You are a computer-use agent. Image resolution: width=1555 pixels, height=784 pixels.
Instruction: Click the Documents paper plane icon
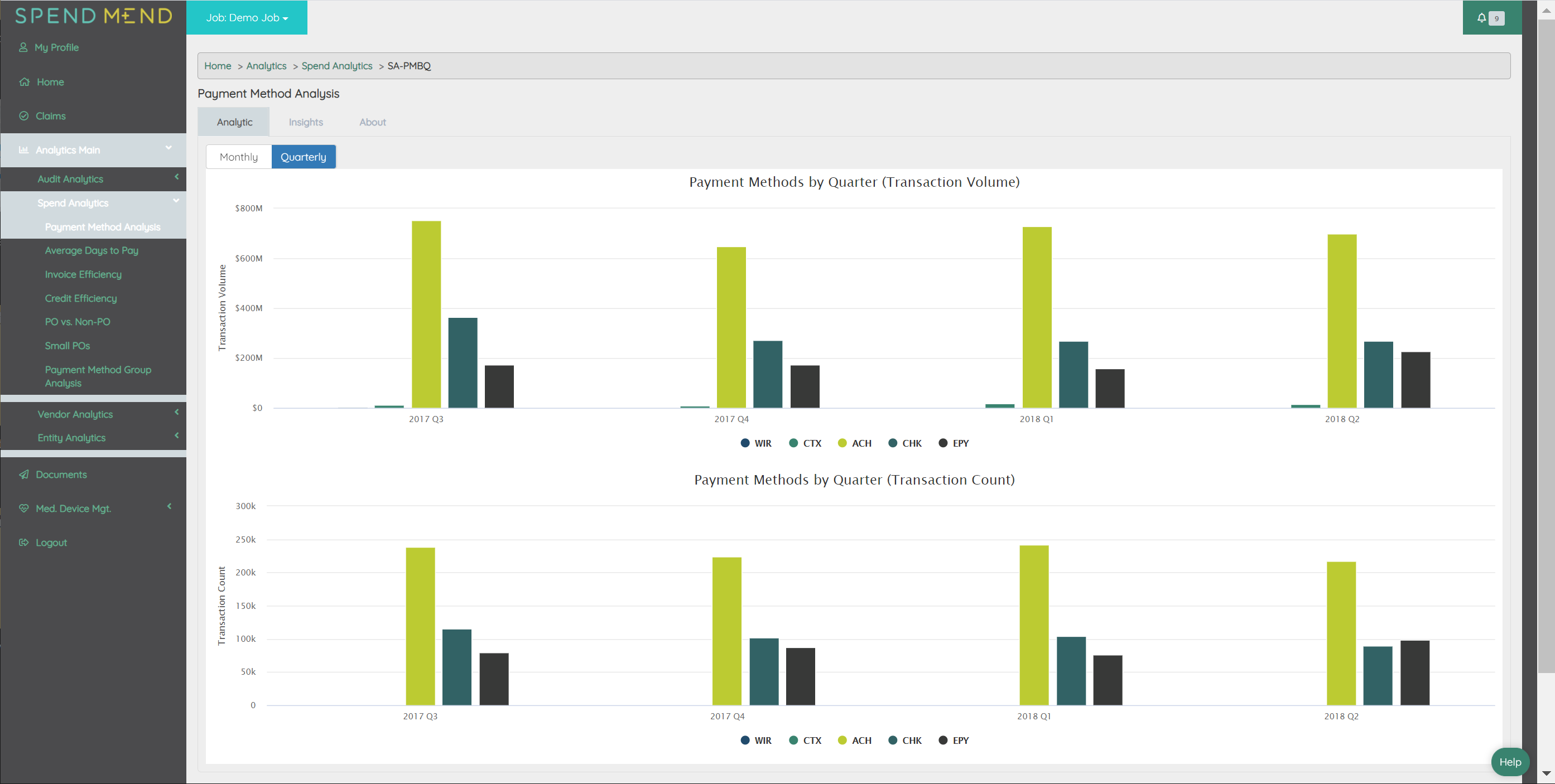(24, 474)
